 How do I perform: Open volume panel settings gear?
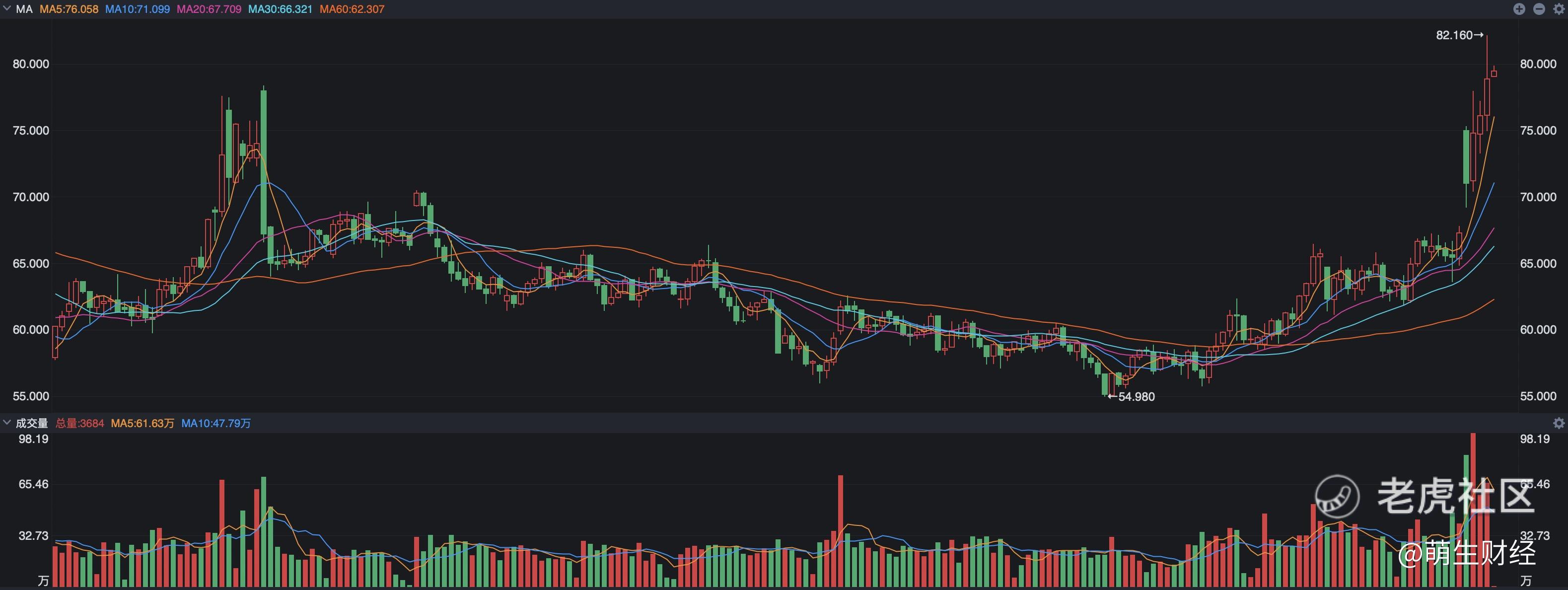[1559, 423]
